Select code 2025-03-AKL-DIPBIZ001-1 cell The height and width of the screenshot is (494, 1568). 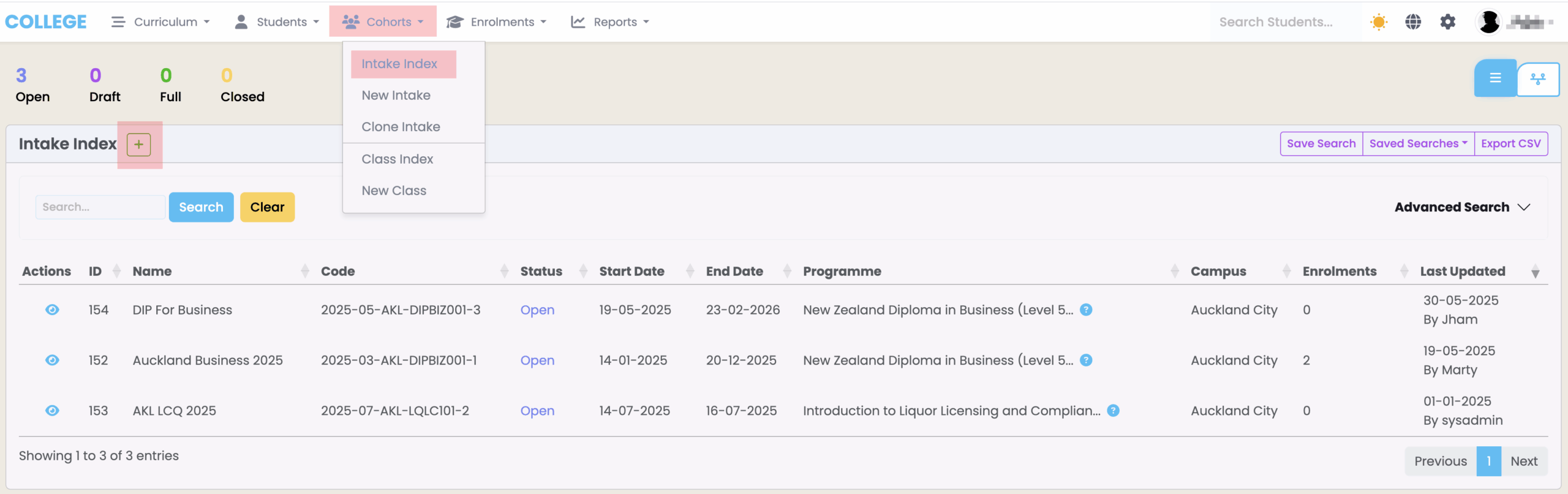click(x=399, y=360)
